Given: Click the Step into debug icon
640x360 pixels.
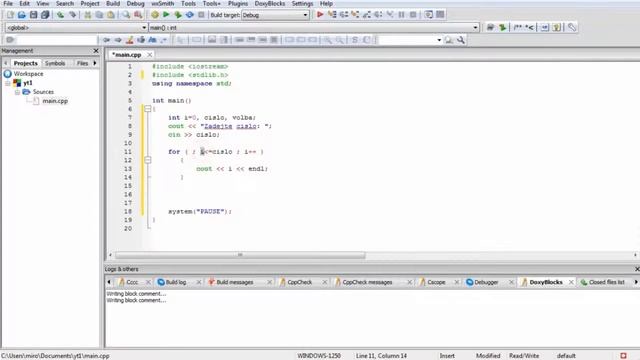Looking at the screenshot, I should coord(355,15).
